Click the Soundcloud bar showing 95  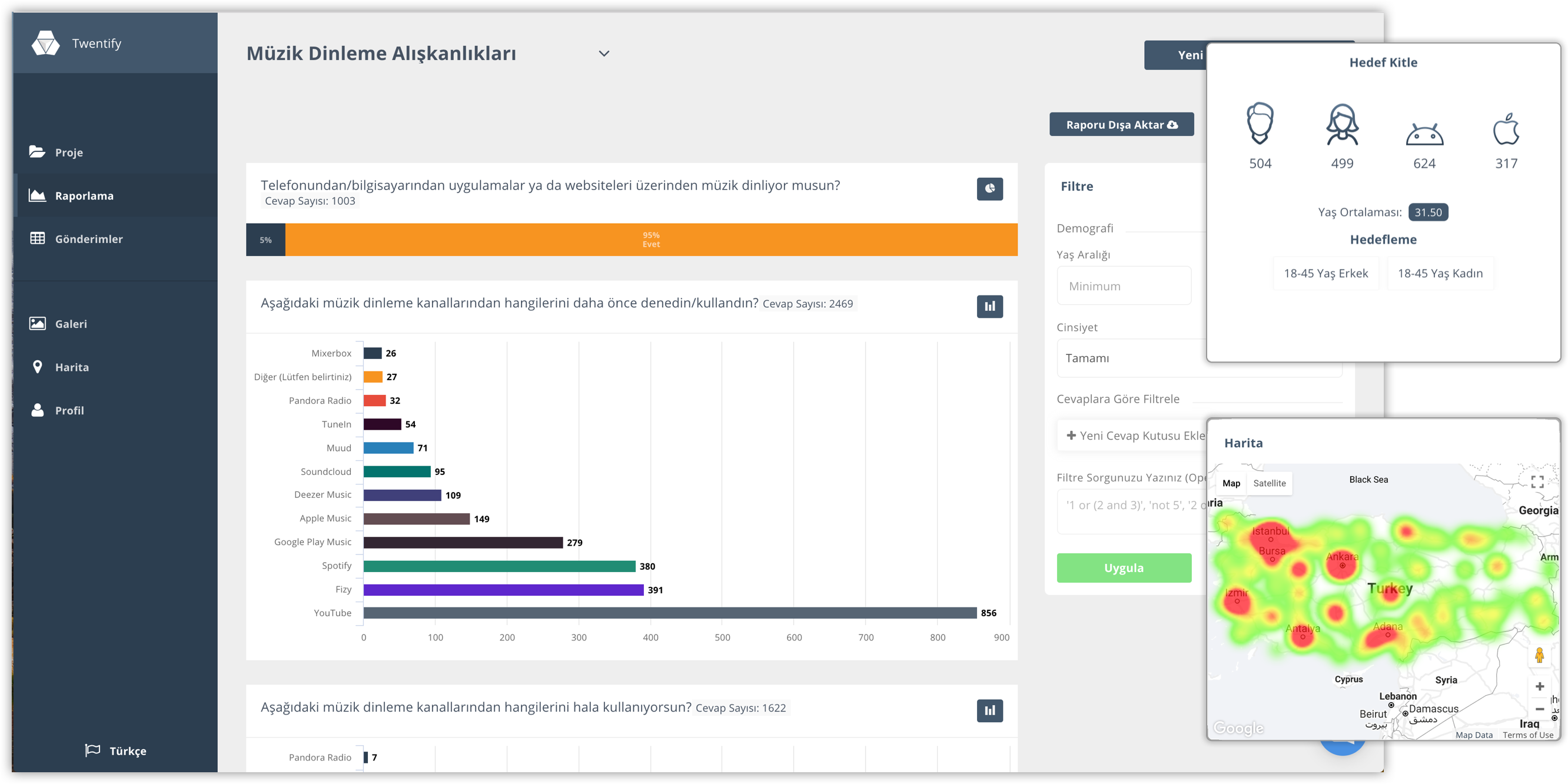(397, 470)
